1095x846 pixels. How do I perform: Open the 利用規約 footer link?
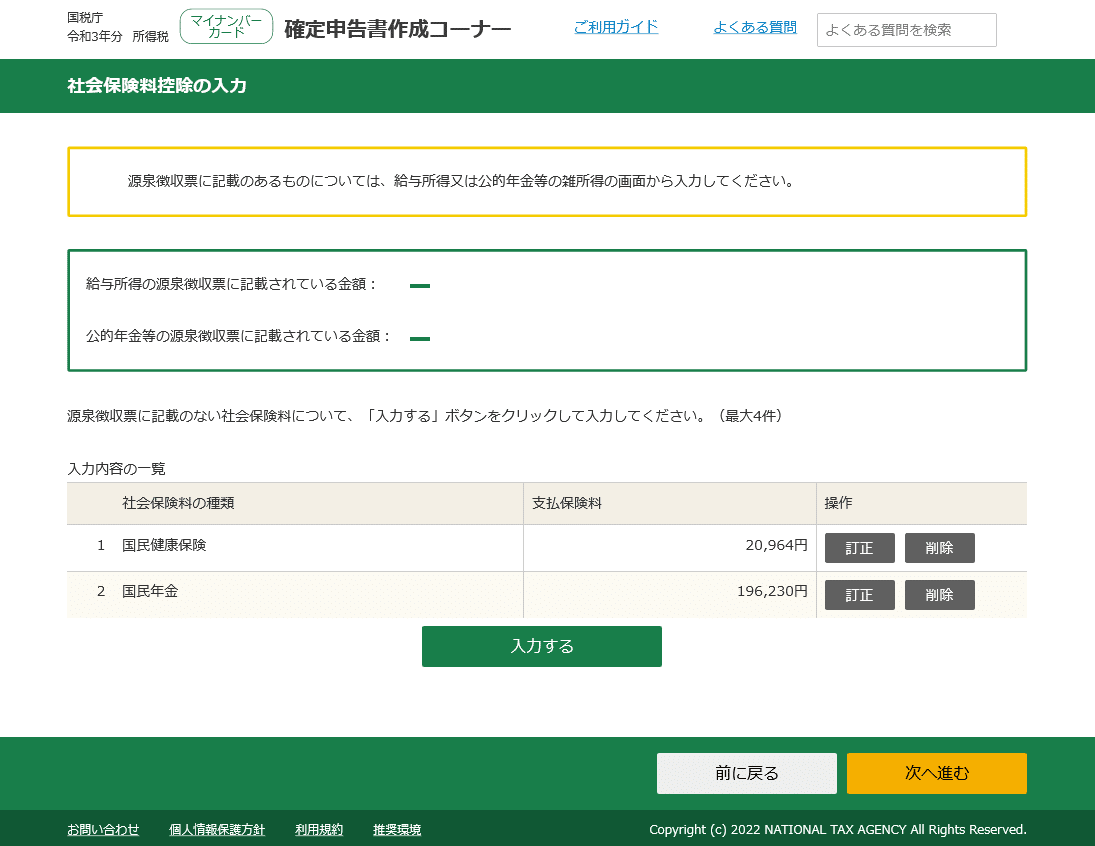318,829
